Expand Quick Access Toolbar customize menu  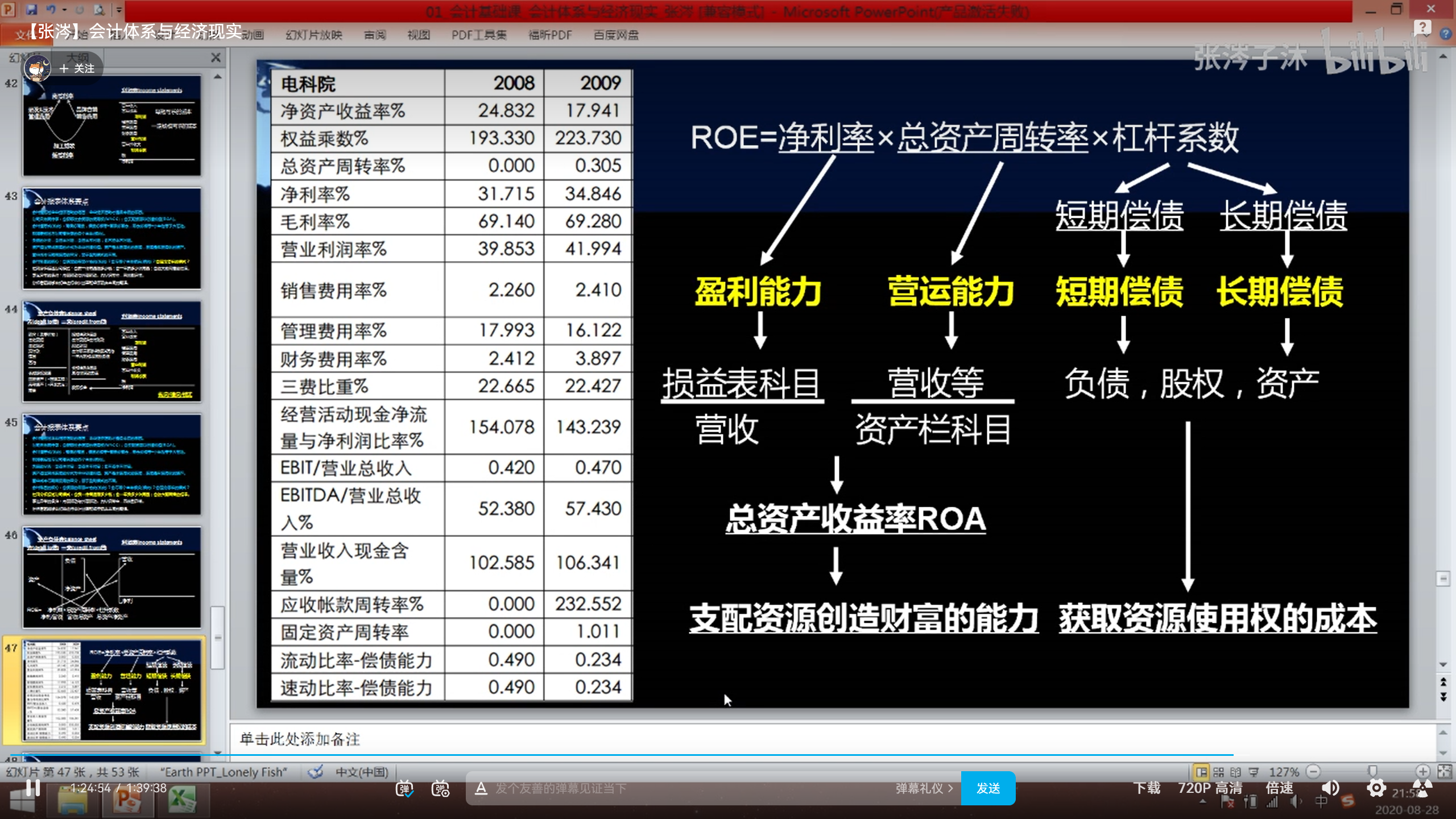click(x=119, y=10)
